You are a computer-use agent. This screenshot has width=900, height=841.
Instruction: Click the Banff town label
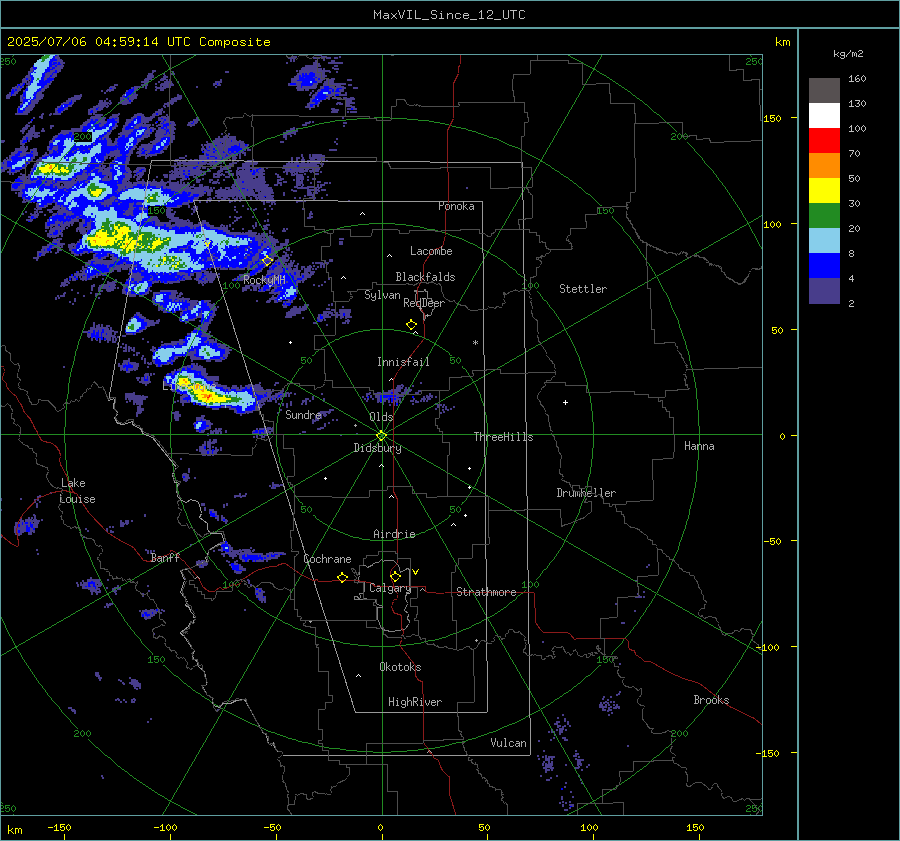[x=165, y=558]
